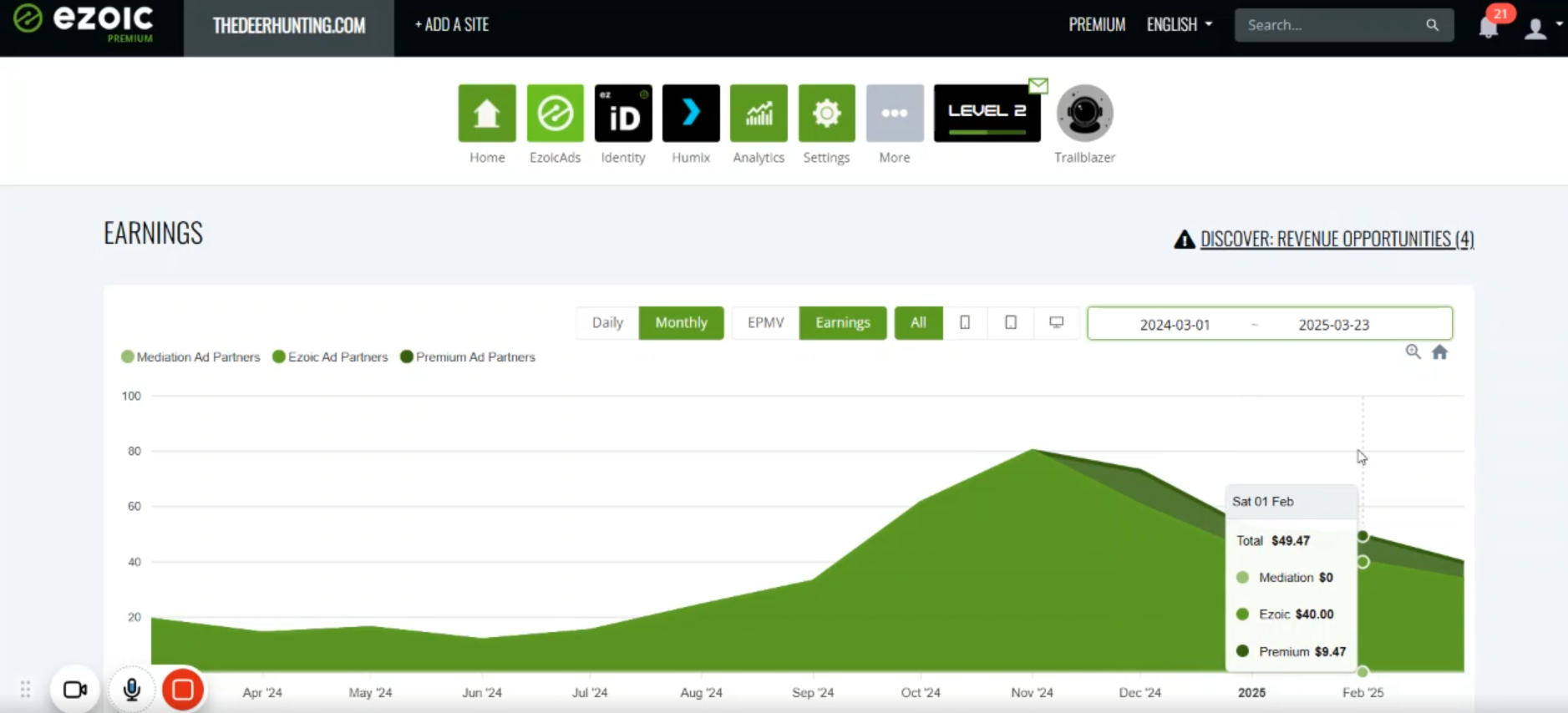
Task: Show EPMV metric
Action: [x=765, y=322]
